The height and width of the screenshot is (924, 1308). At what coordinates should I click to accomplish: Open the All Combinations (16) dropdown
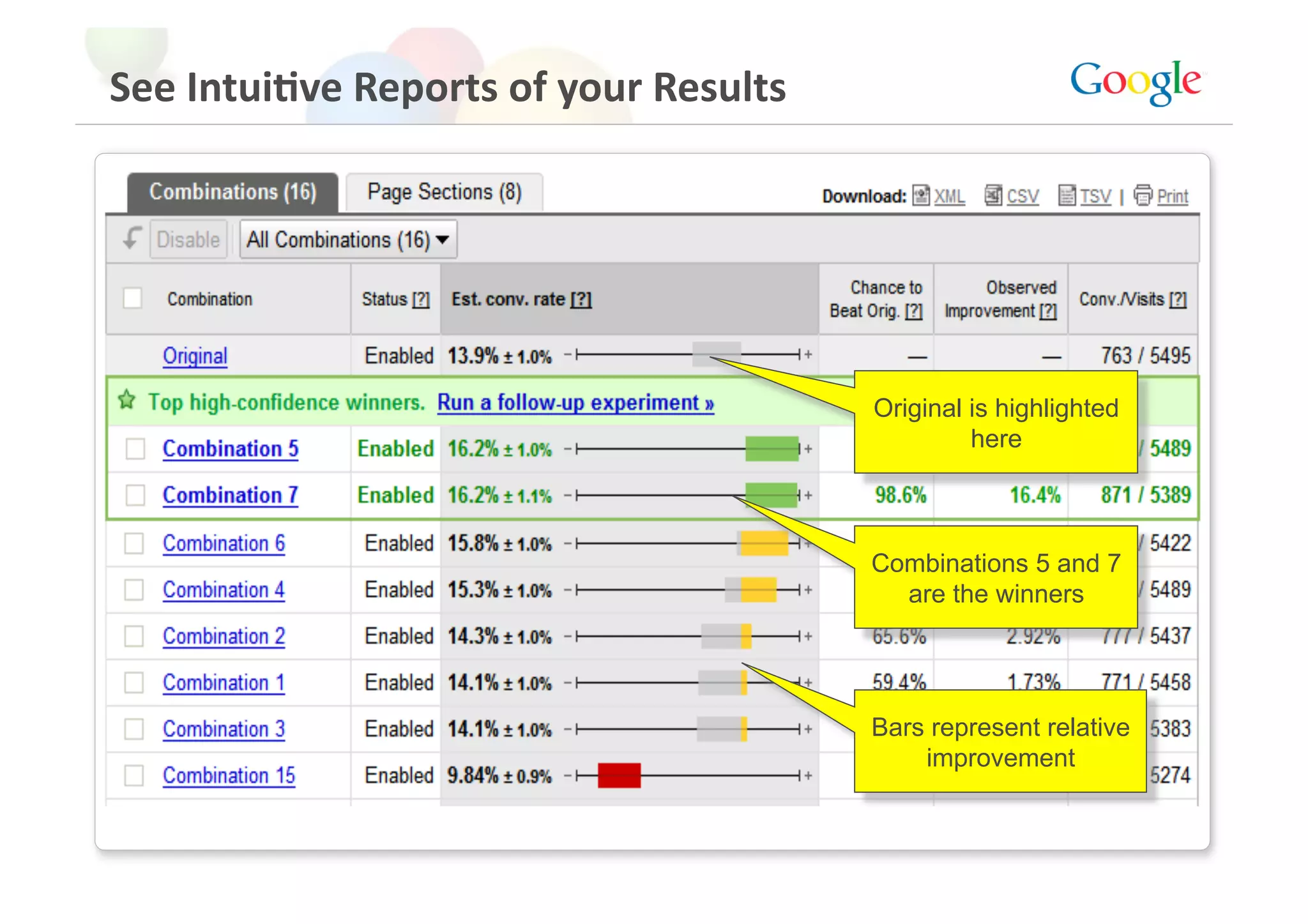[348, 239]
